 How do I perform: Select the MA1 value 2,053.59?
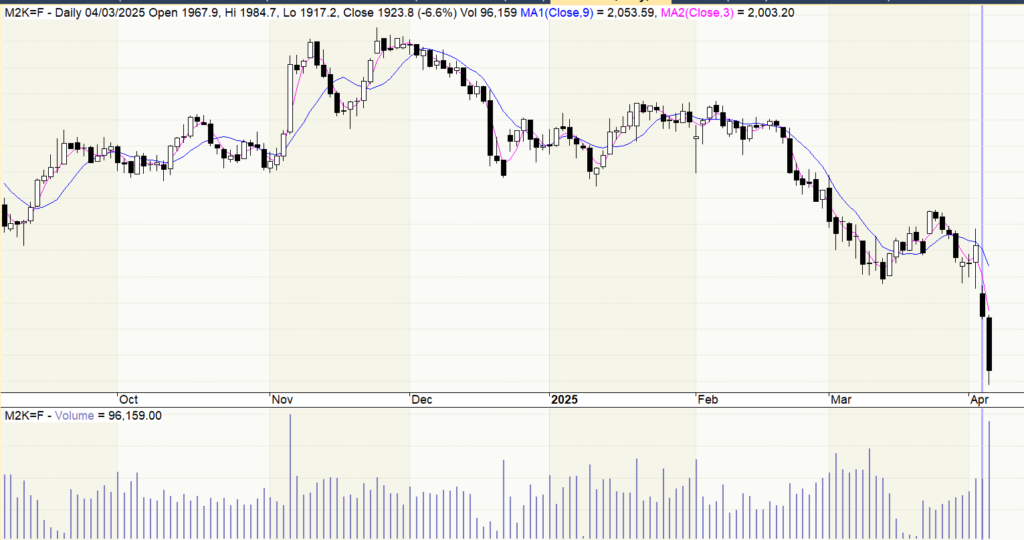pyautogui.click(x=631, y=12)
